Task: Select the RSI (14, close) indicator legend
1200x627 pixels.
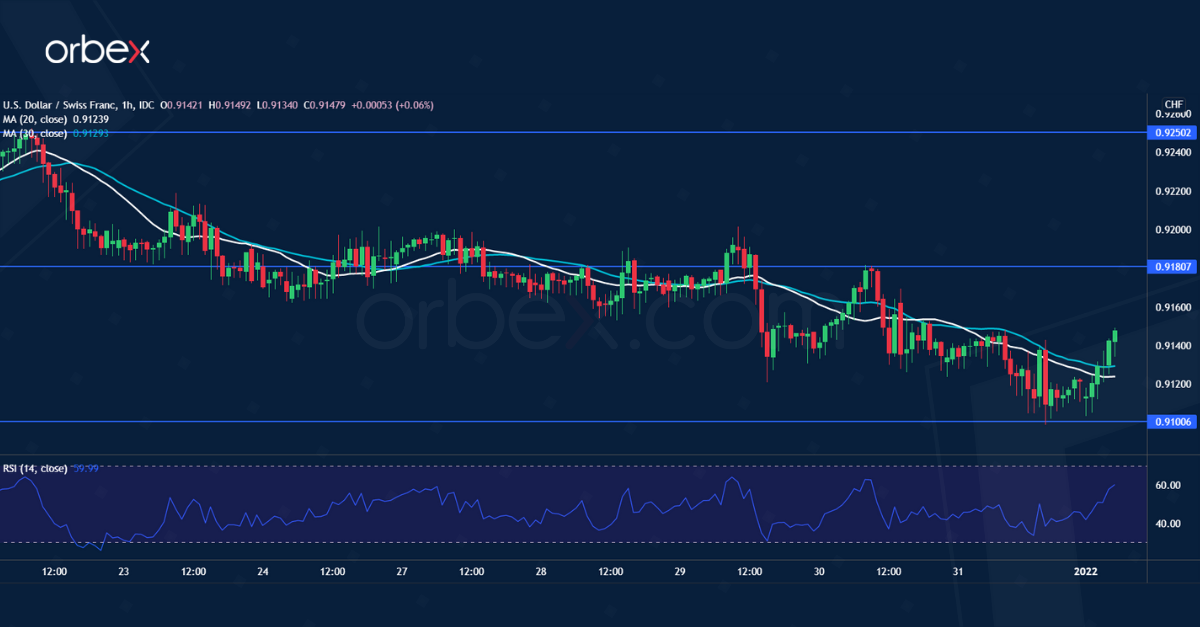Action: [35, 466]
